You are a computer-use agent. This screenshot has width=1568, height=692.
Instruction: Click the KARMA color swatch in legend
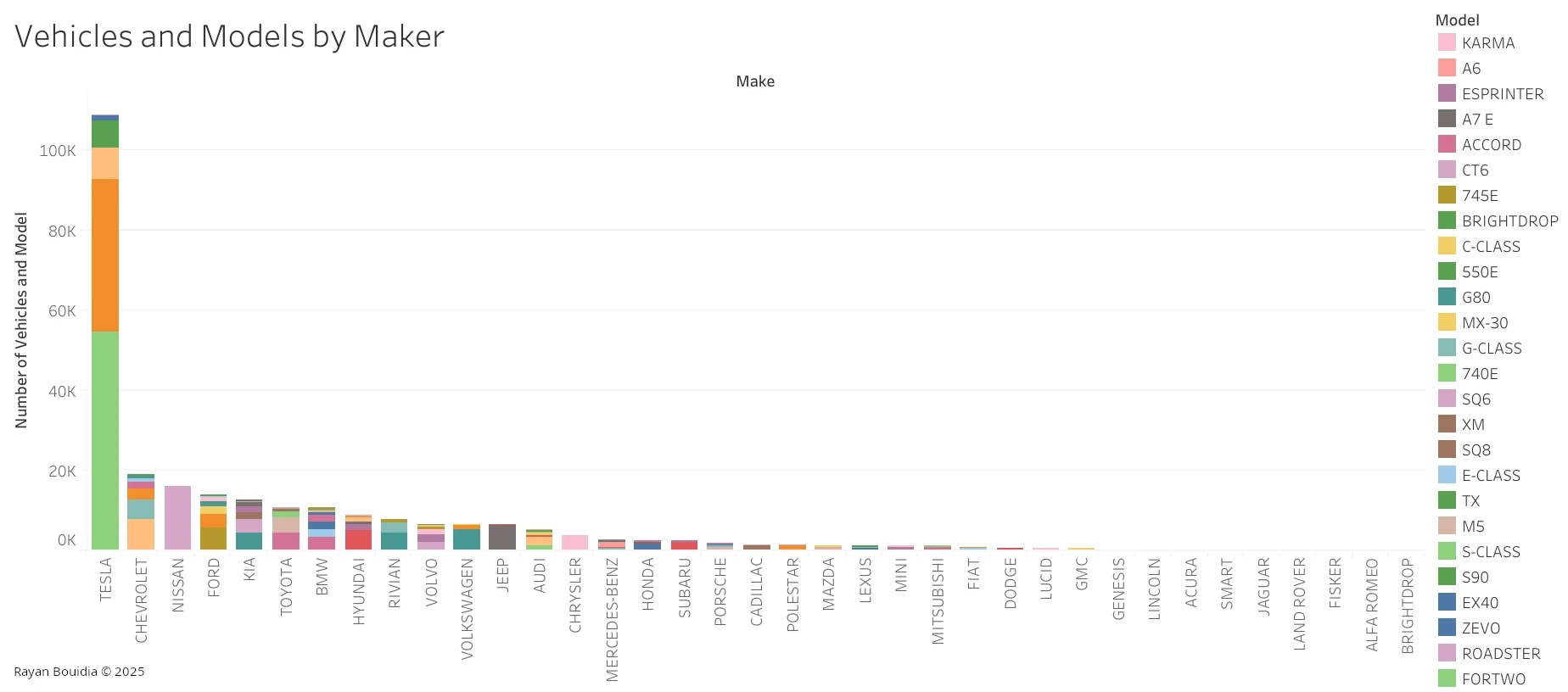1447,42
